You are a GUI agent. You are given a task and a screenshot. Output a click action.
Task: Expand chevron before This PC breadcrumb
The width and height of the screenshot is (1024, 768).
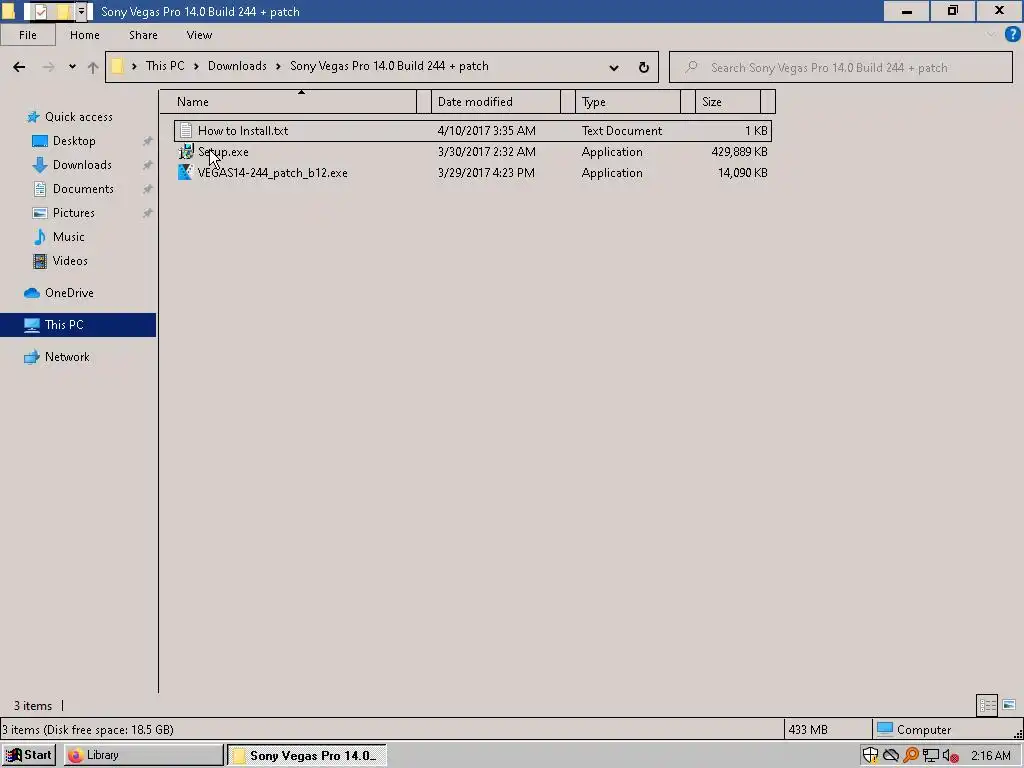(134, 66)
